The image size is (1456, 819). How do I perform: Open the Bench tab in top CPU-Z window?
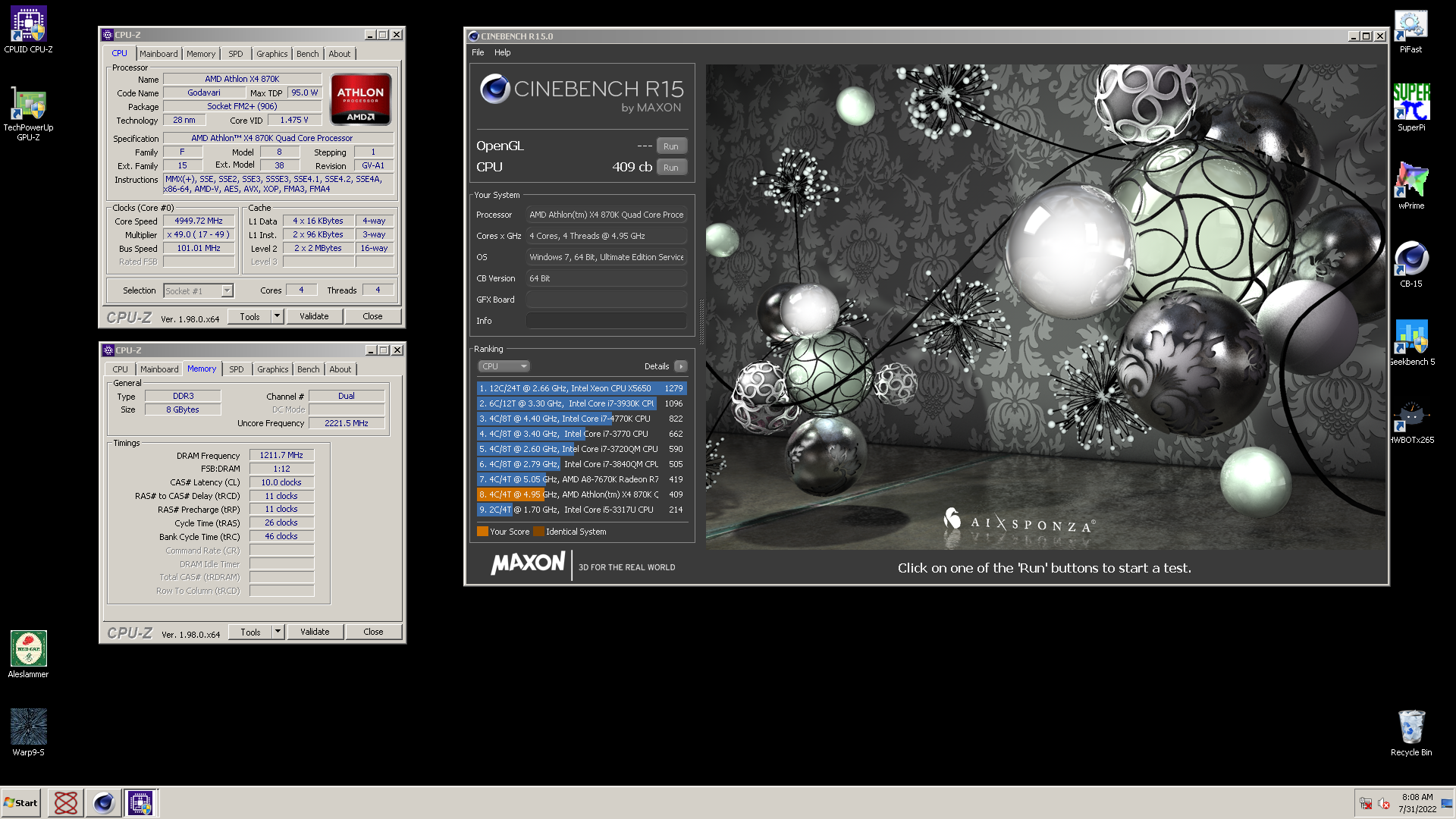pos(307,54)
